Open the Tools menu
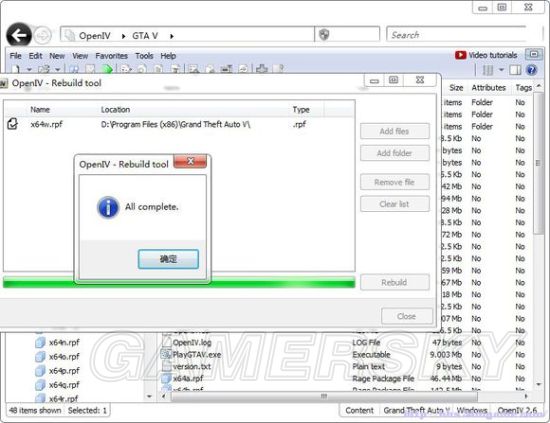Image resolution: width=550 pixels, height=423 pixels. (144, 56)
